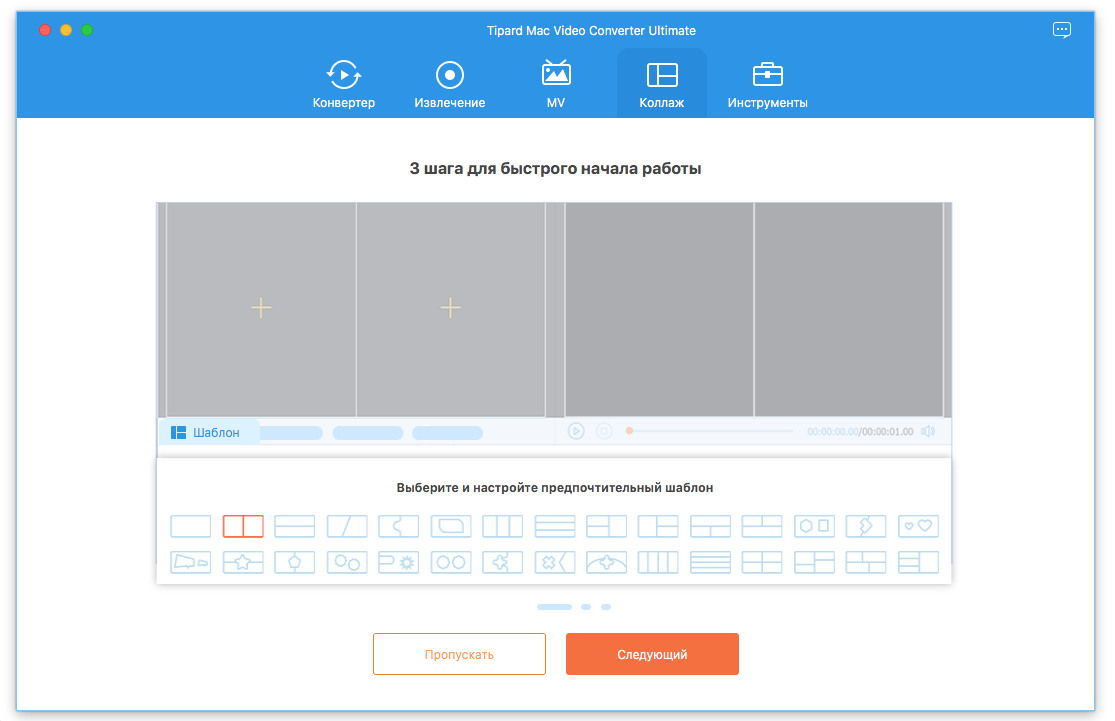Click the plus in the left collage cell

261,308
